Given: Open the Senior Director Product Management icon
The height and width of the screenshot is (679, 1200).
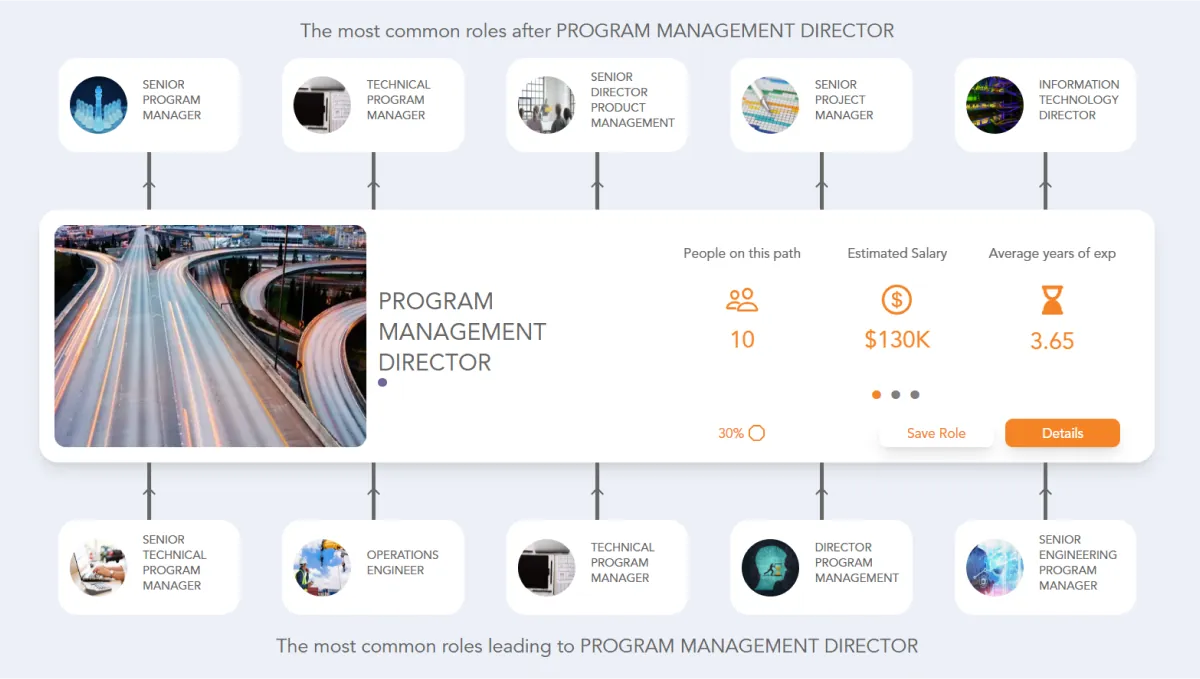Looking at the screenshot, I should click(546, 105).
